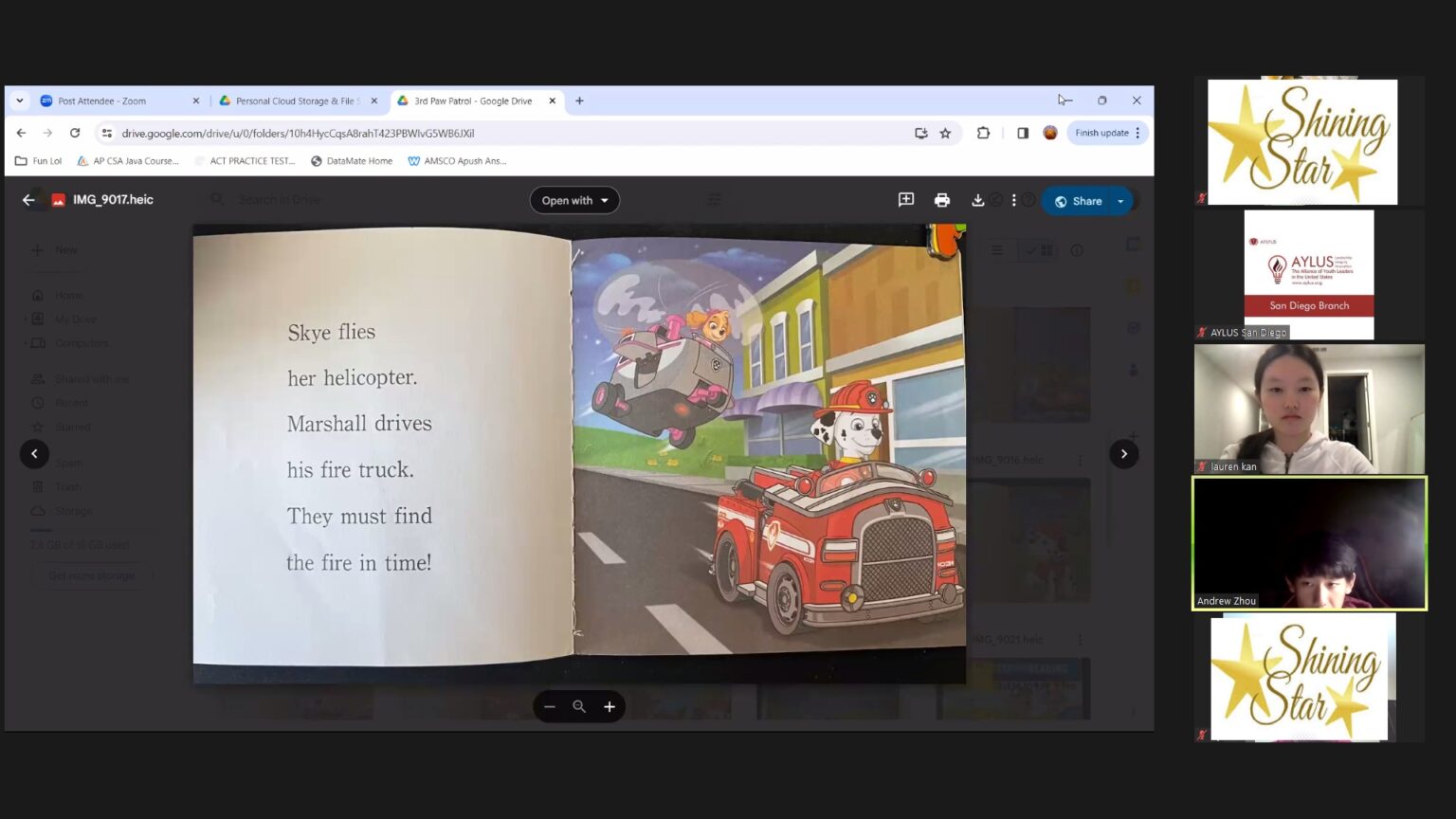Select lauren kan's video tile
1456x819 pixels.
1309,409
